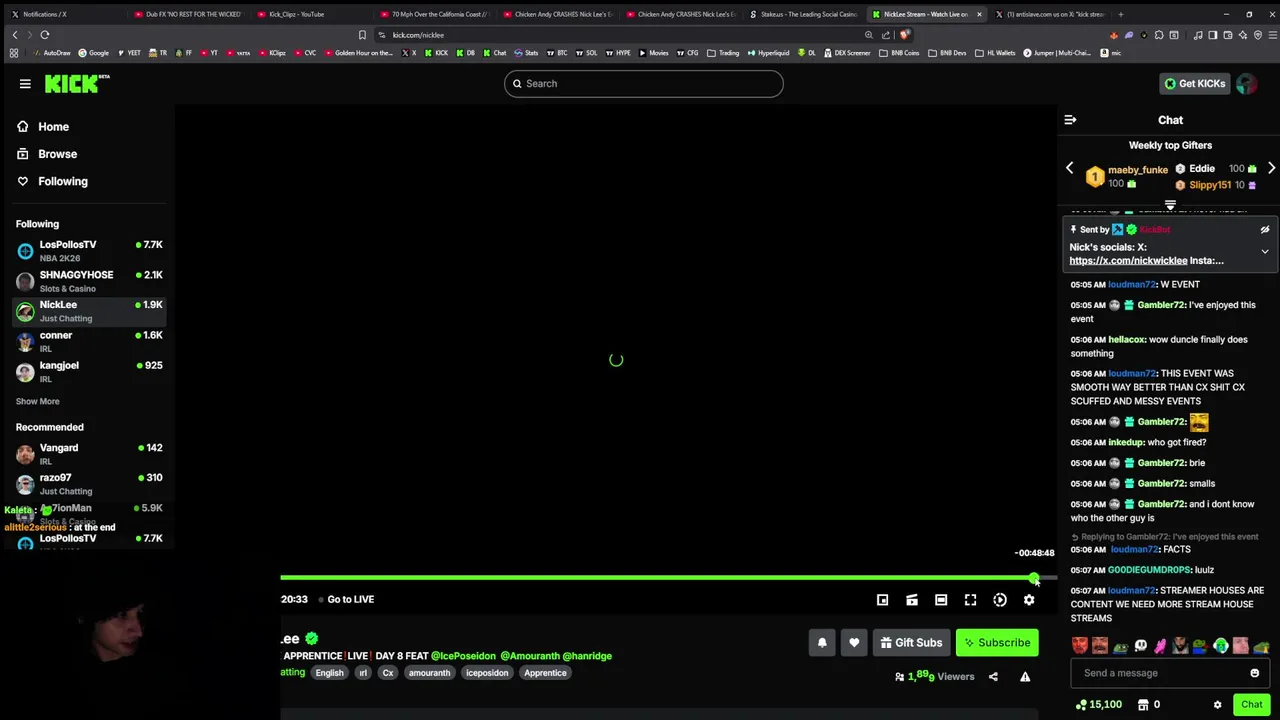Open kangjoel channel in sidebar
This screenshot has width=1280, height=720.
click(90, 371)
